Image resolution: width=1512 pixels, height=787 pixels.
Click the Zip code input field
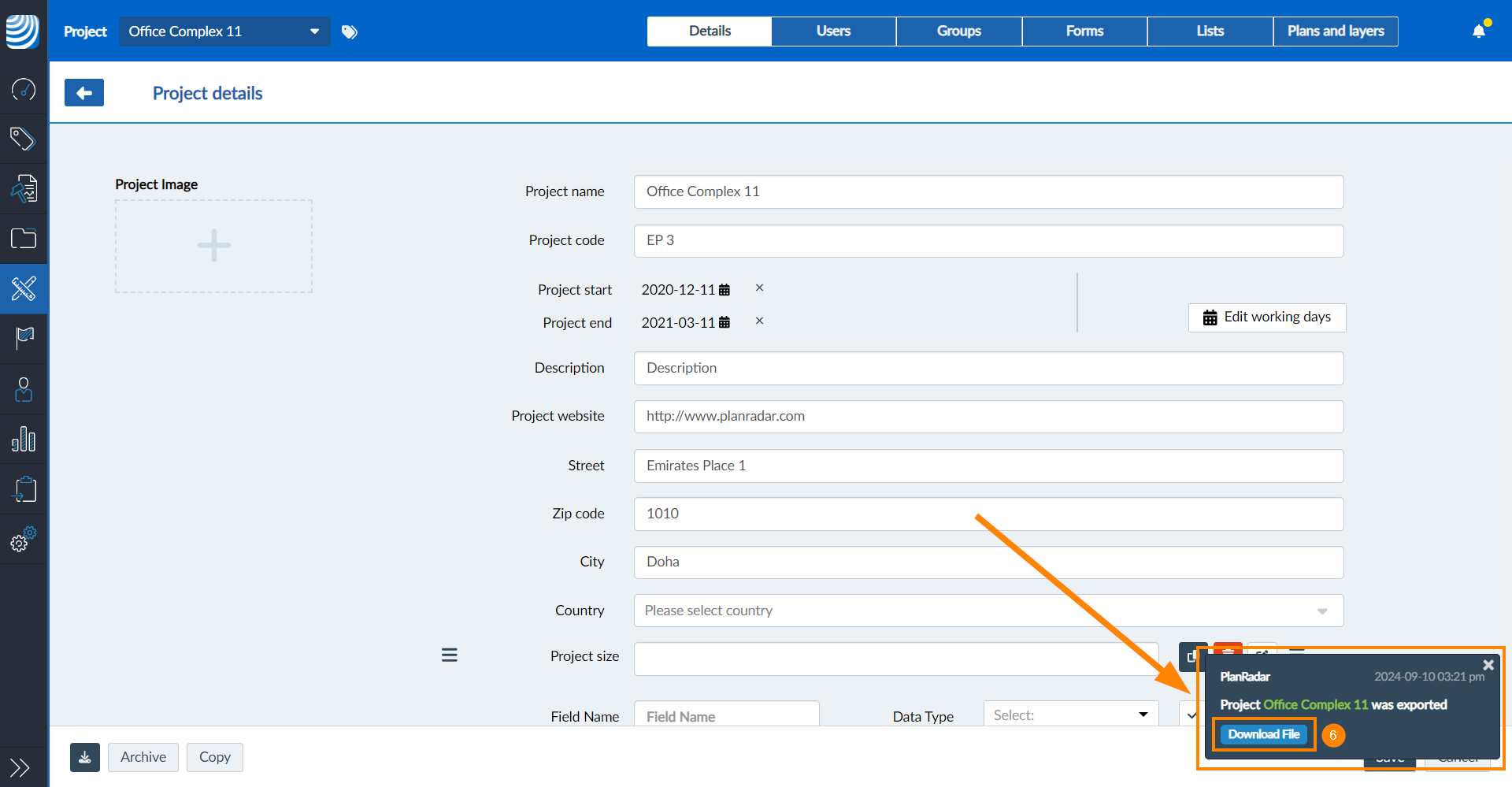pos(988,514)
